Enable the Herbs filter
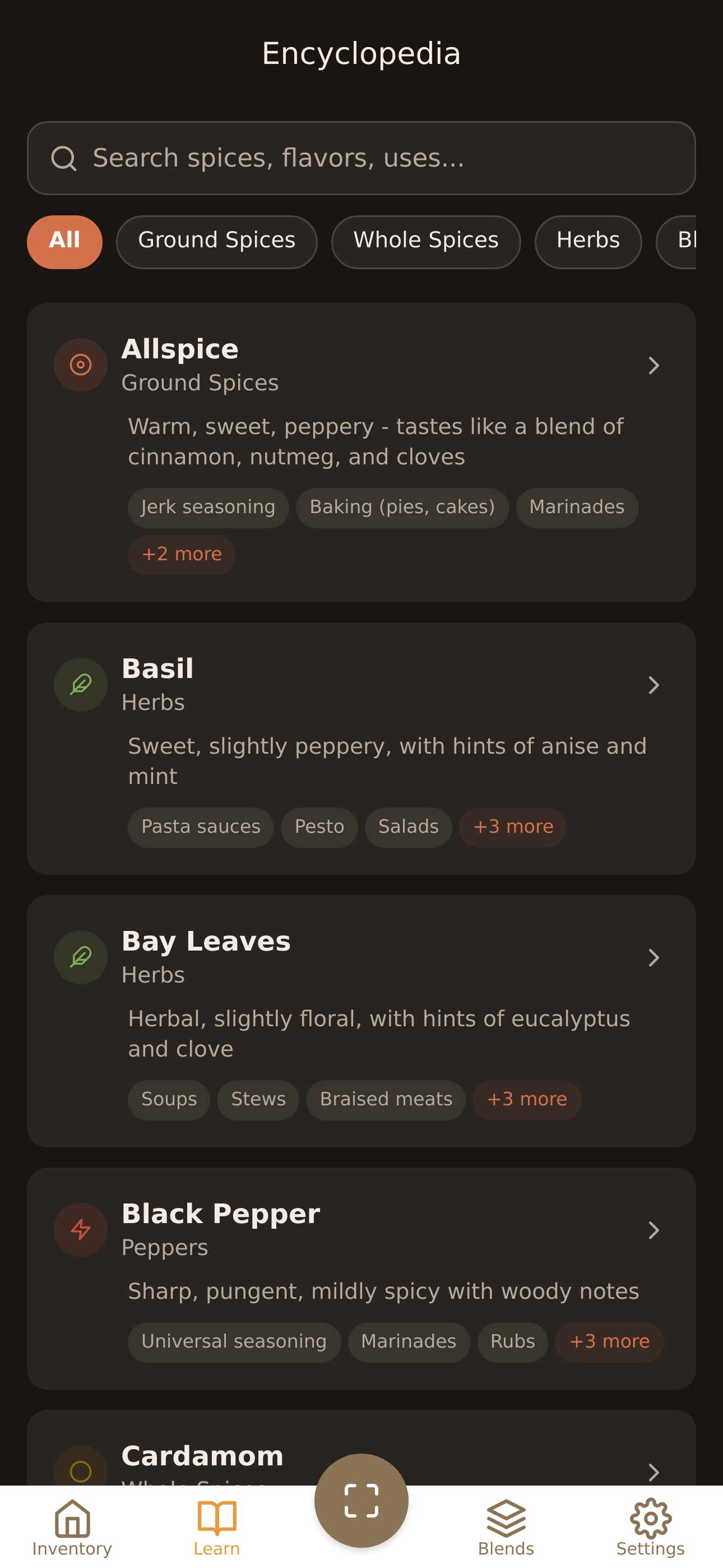The image size is (723, 1568). click(x=587, y=241)
